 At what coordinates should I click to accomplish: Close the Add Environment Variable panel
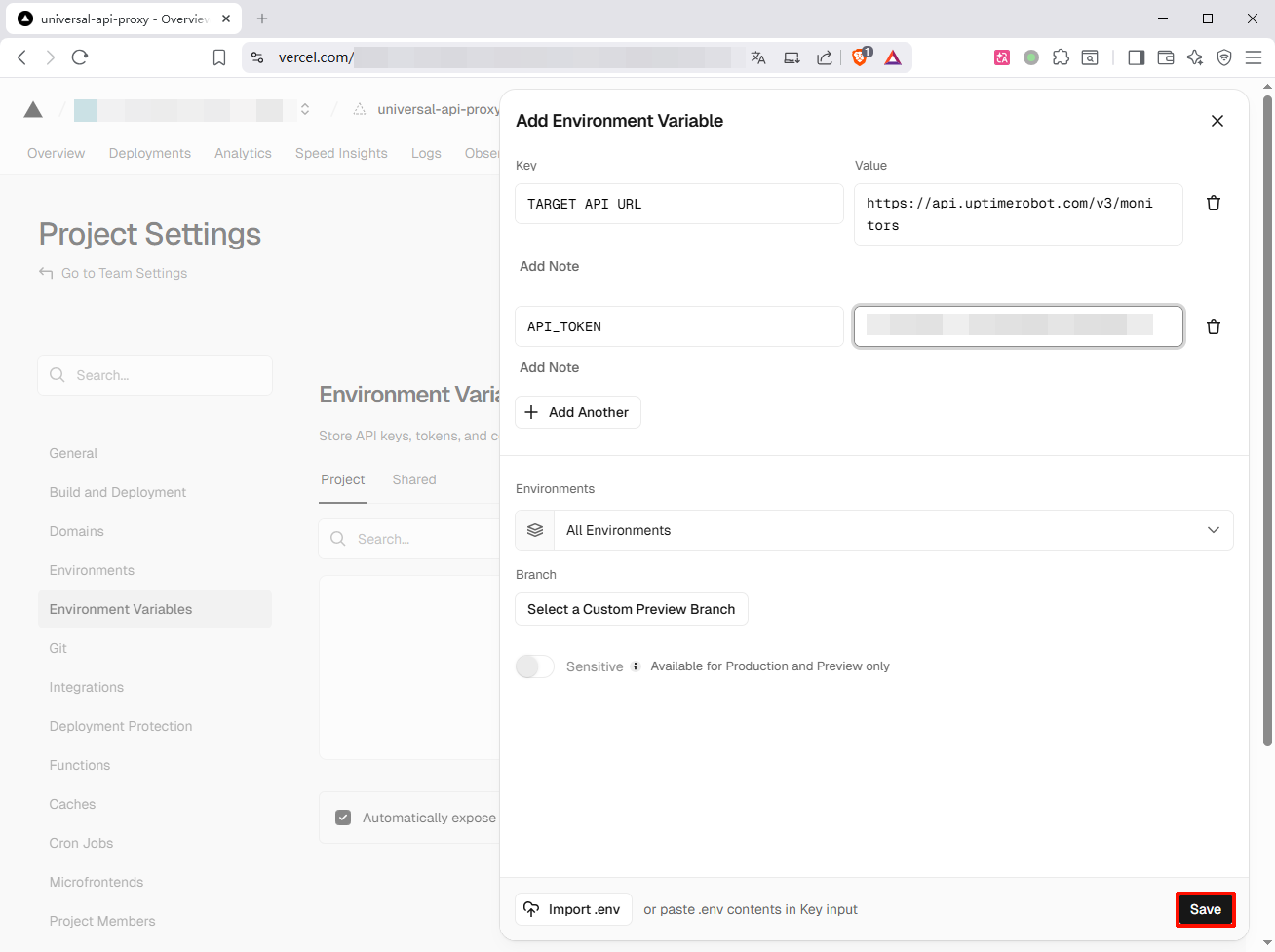[x=1217, y=121]
